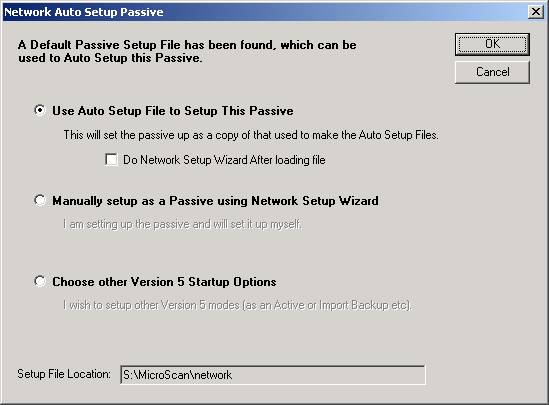This screenshot has width=549, height=405.
Task: Click the description about copying the Auto Setup Files
Action: pos(251,135)
